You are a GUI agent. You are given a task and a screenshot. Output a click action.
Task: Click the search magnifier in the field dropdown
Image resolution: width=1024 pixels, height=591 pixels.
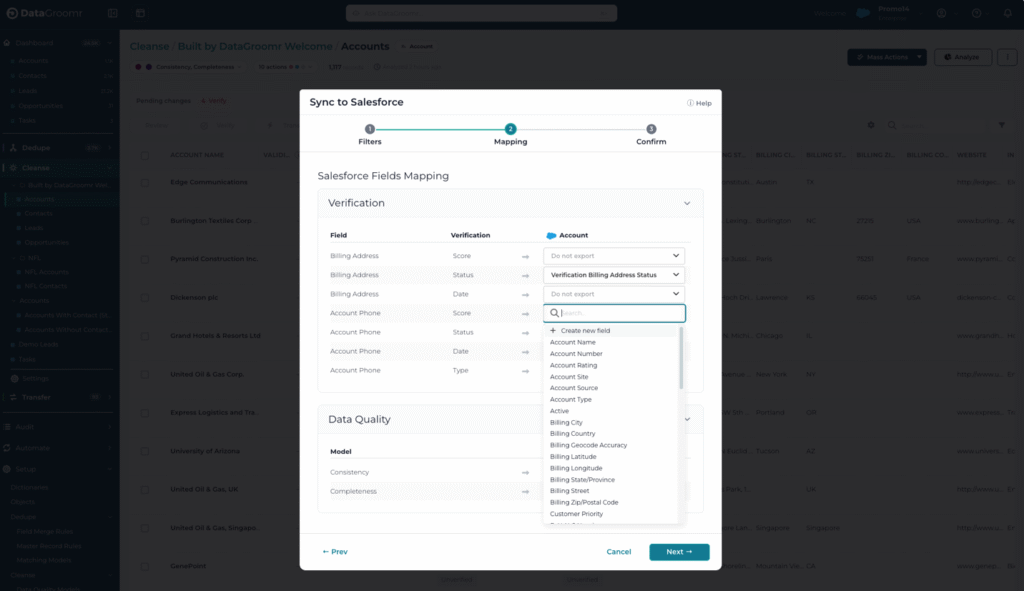pyautogui.click(x=554, y=313)
